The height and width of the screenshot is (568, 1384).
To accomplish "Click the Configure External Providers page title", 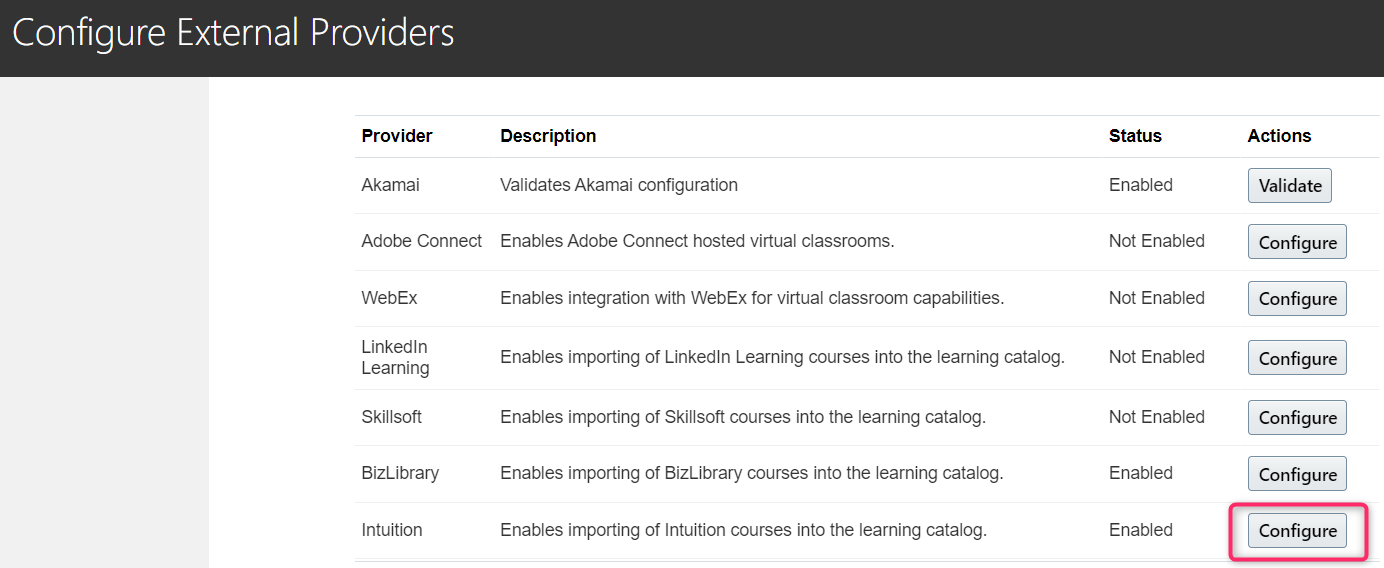I will pos(233,33).
